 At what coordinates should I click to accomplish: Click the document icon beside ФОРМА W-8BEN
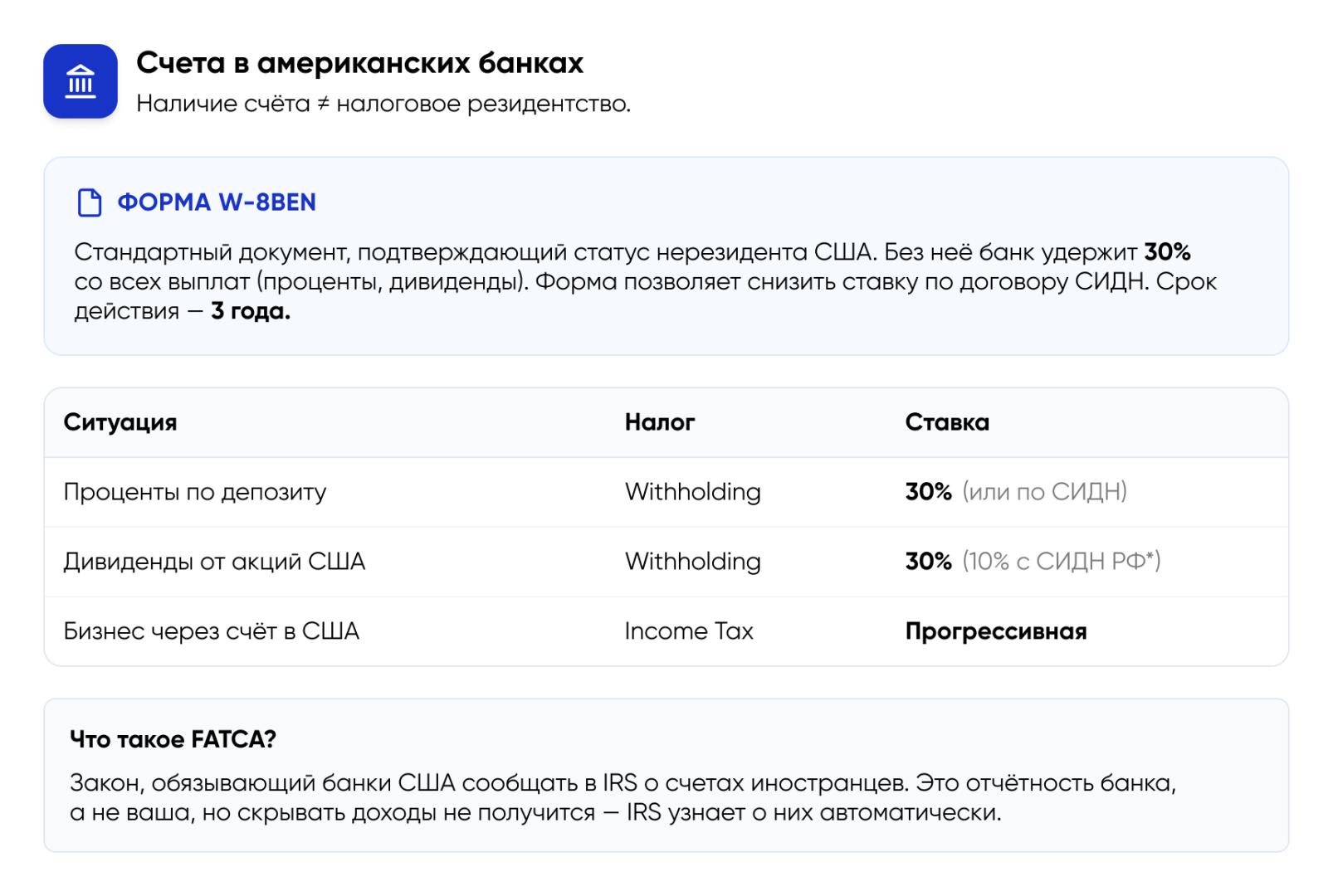89,202
